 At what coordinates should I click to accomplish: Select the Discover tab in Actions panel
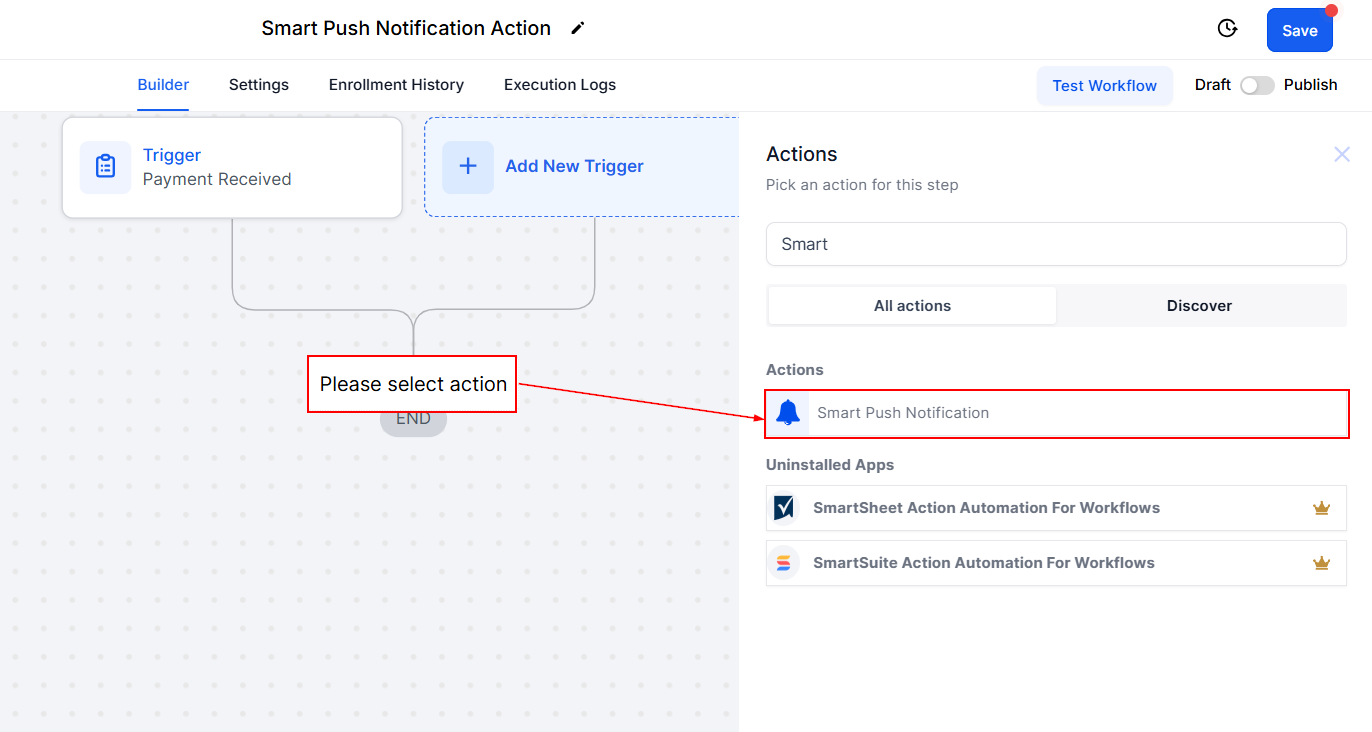coord(1199,306)
